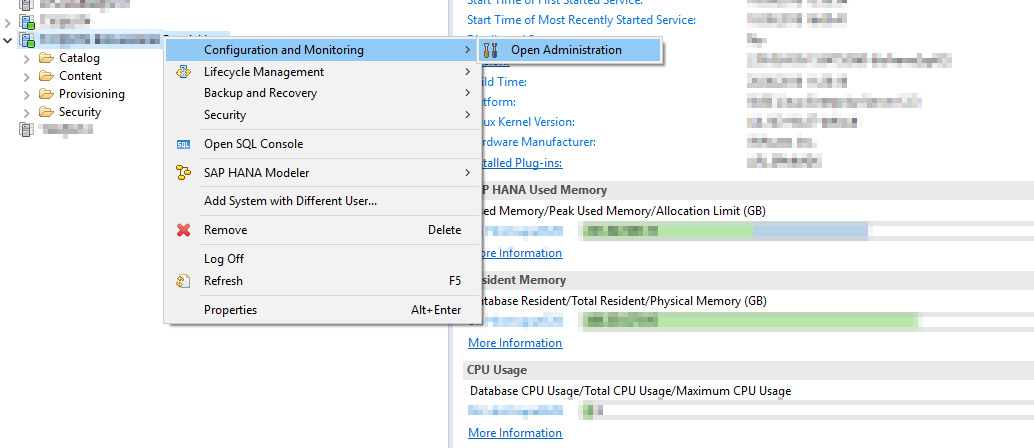The width and height of the screenshot is (1034, 448).
Task: Click the SQL console icon
Action: (x=183, y=144)
